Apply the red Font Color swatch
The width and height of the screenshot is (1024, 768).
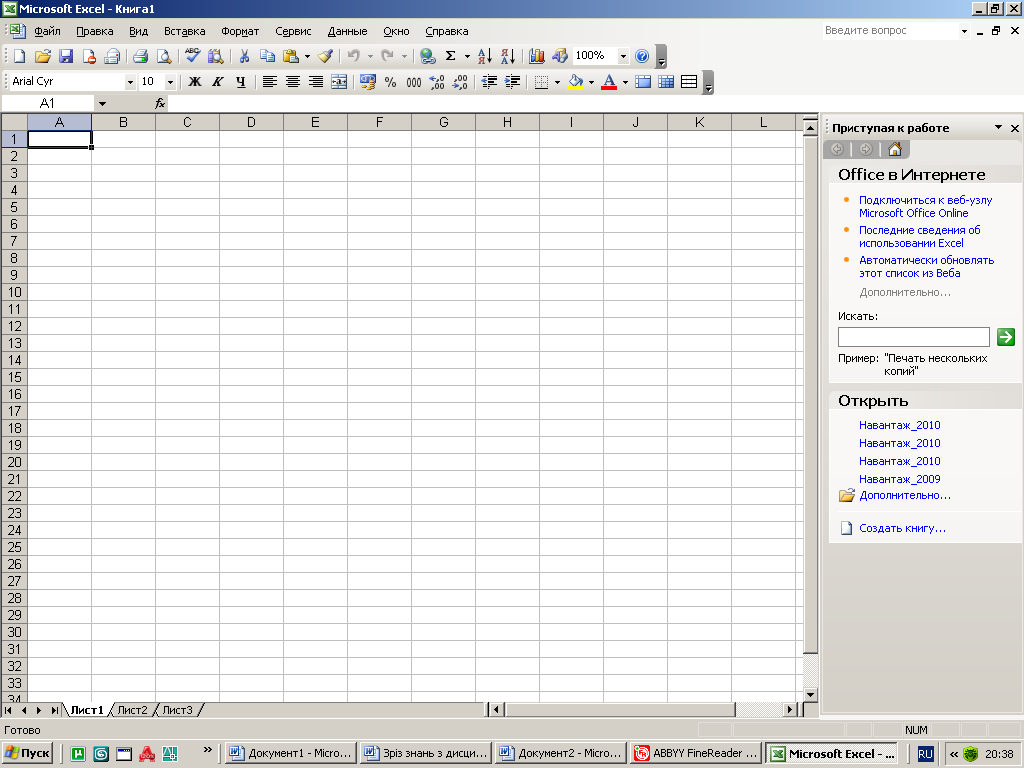(x=609, y=82)
